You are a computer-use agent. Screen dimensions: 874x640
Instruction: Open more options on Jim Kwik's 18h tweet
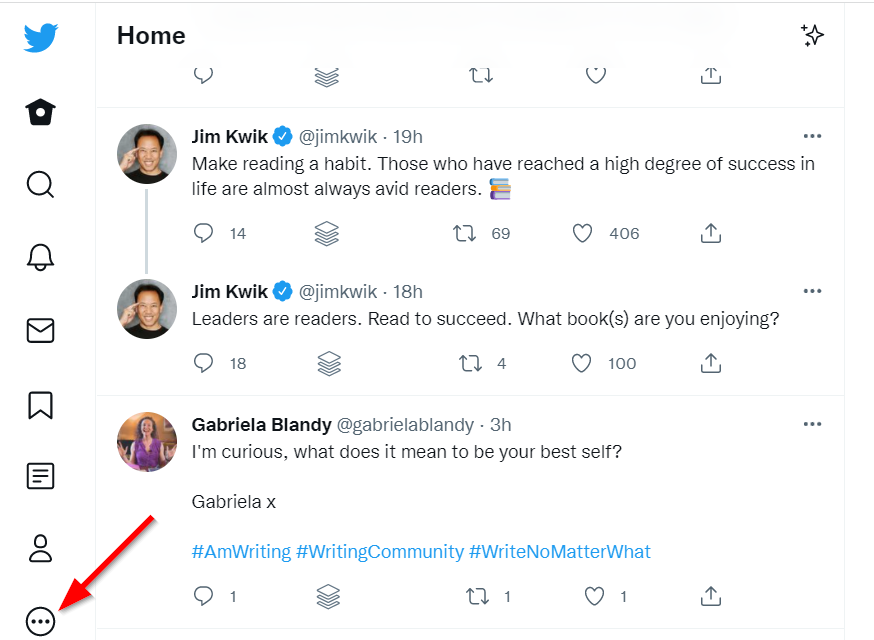(x=812, y=291)
